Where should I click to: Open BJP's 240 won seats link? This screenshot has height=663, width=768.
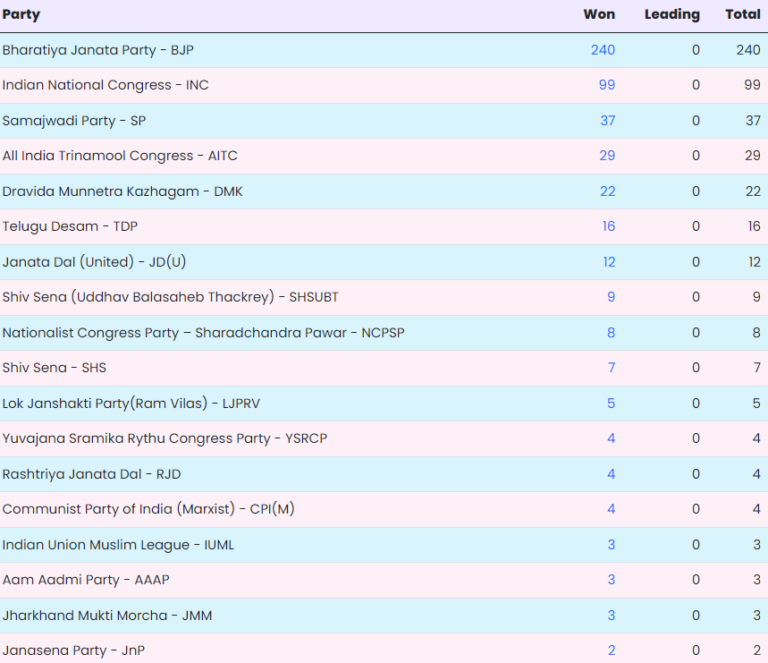(x=603, y=50)
